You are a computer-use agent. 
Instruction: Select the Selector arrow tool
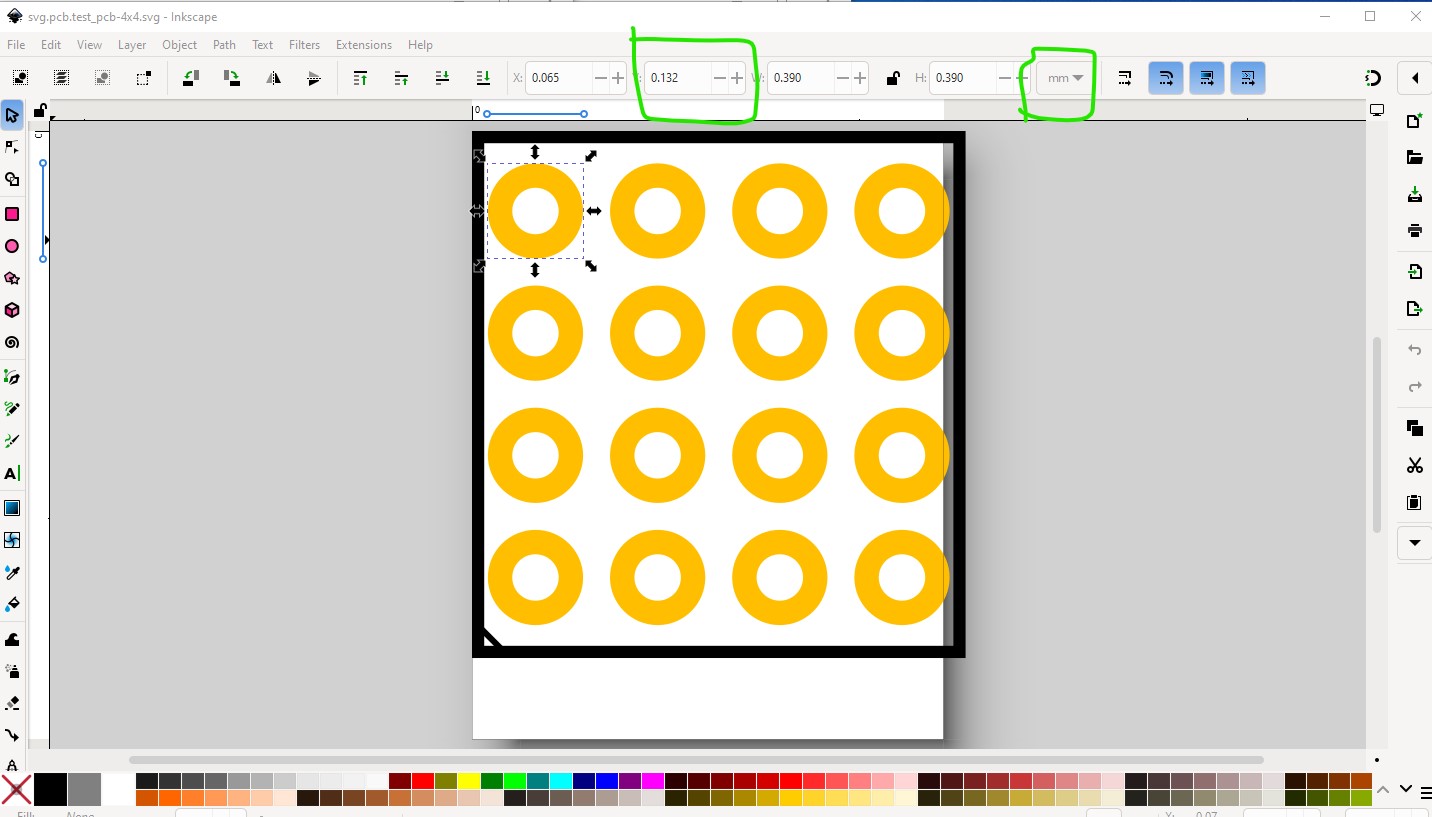(12, 115)
